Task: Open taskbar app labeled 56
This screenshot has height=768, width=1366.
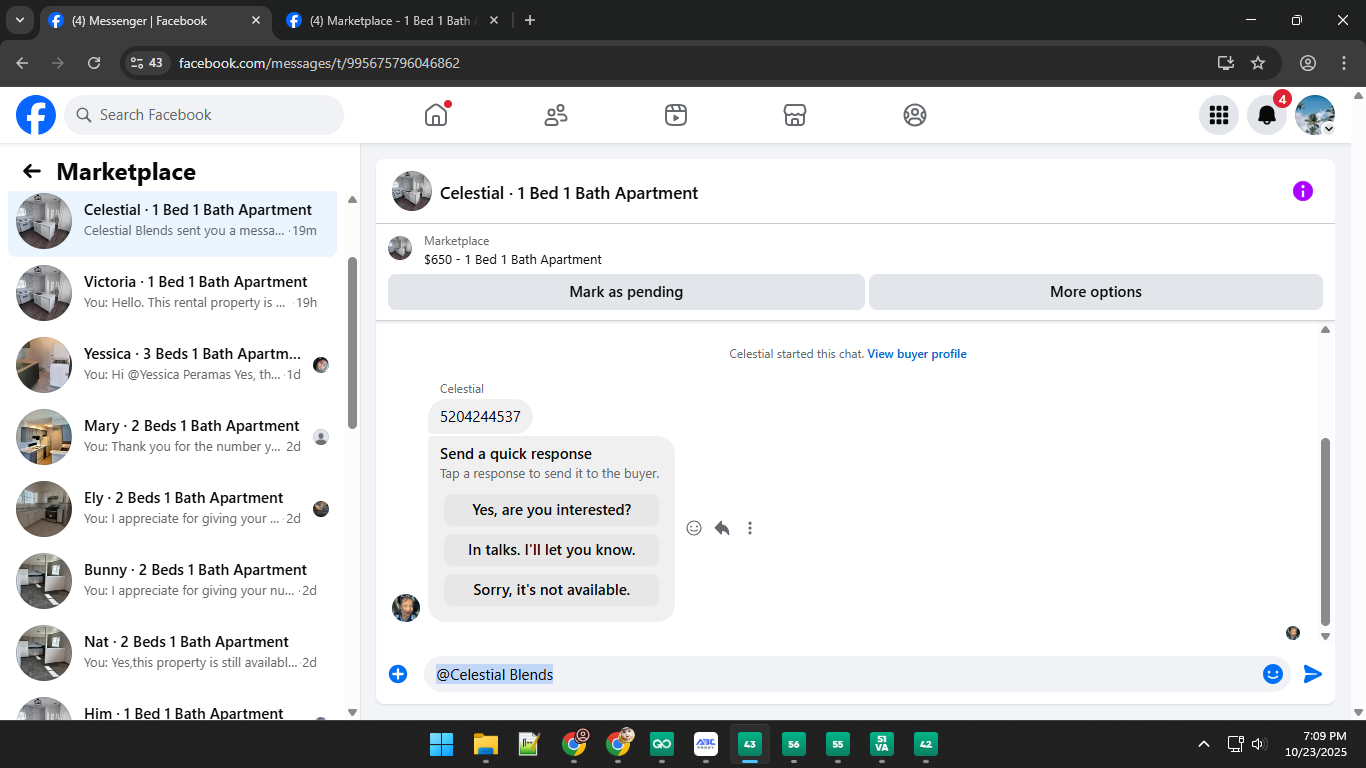Action: pos(794,744)
